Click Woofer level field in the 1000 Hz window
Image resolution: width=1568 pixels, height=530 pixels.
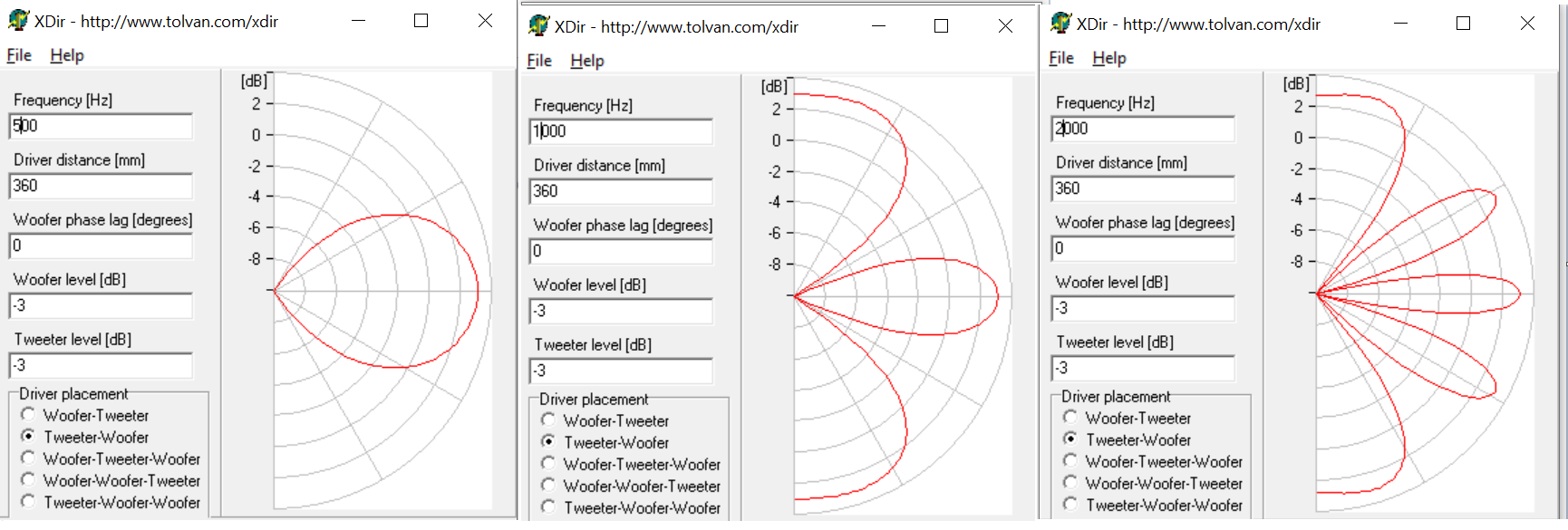621,311
